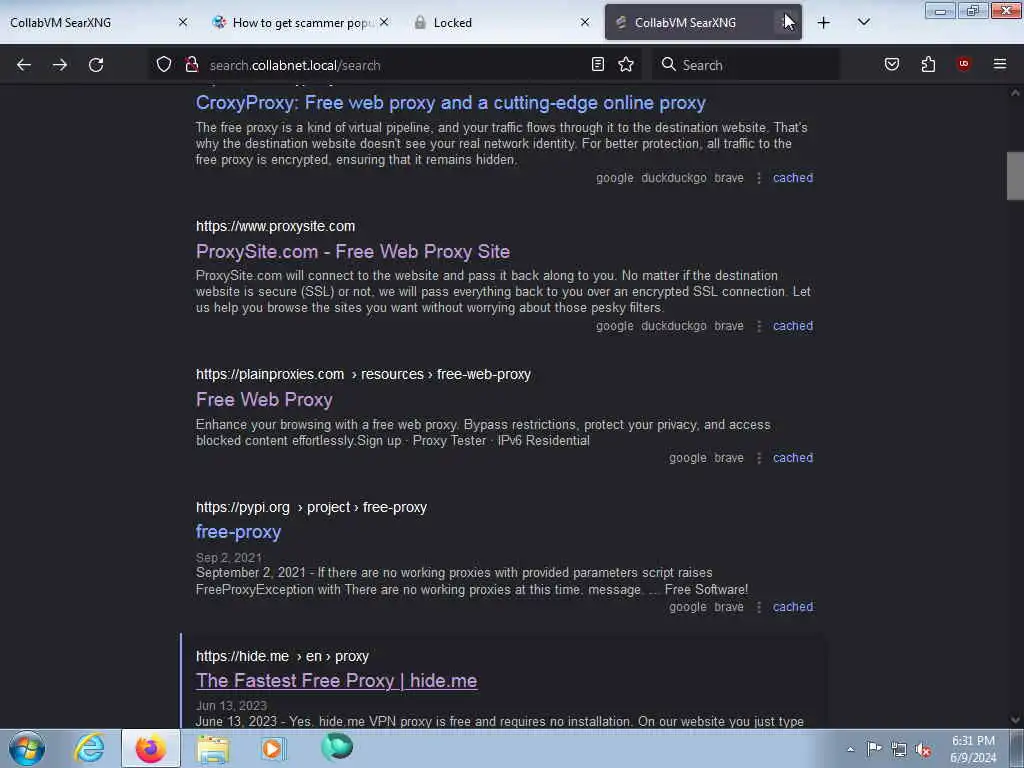1024x768 pixels.
Task: Open ProxySite.com search result
Action: pyautogui.click(x=353, y=251)
